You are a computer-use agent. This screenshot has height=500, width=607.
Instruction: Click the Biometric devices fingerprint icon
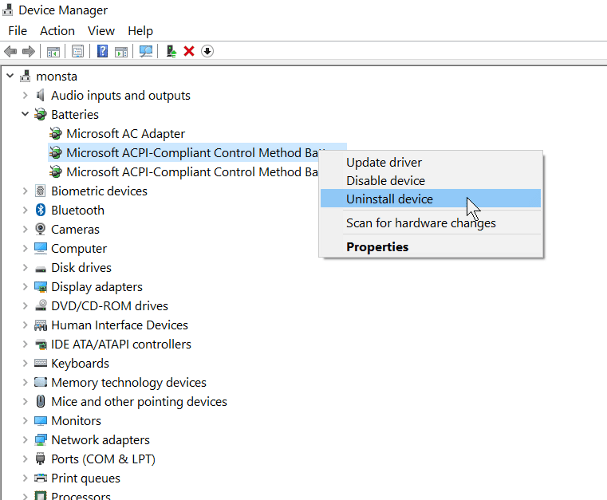(40, 191)
